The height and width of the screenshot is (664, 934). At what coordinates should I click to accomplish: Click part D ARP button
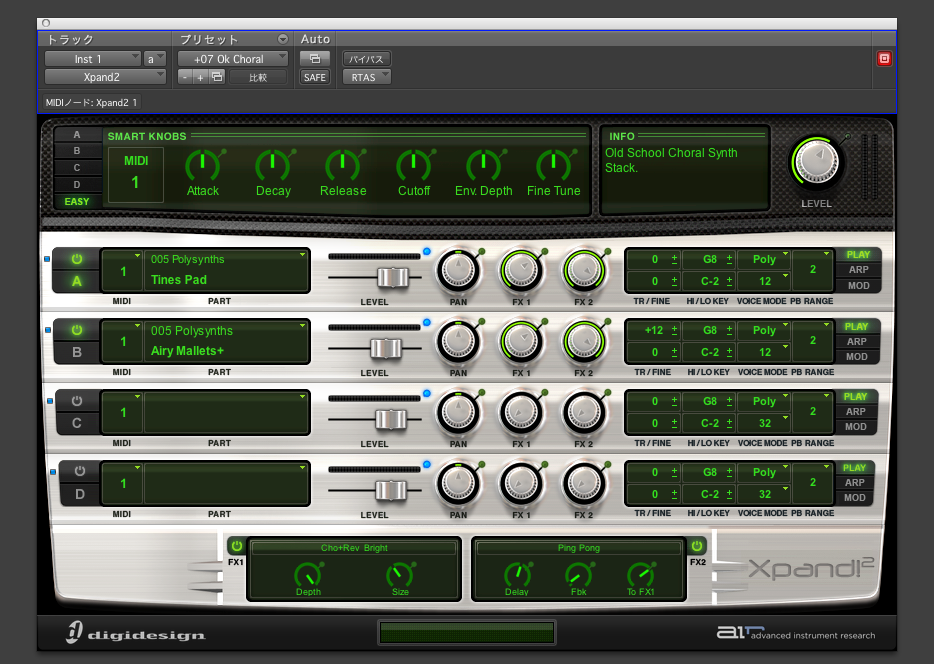(854, 482)
